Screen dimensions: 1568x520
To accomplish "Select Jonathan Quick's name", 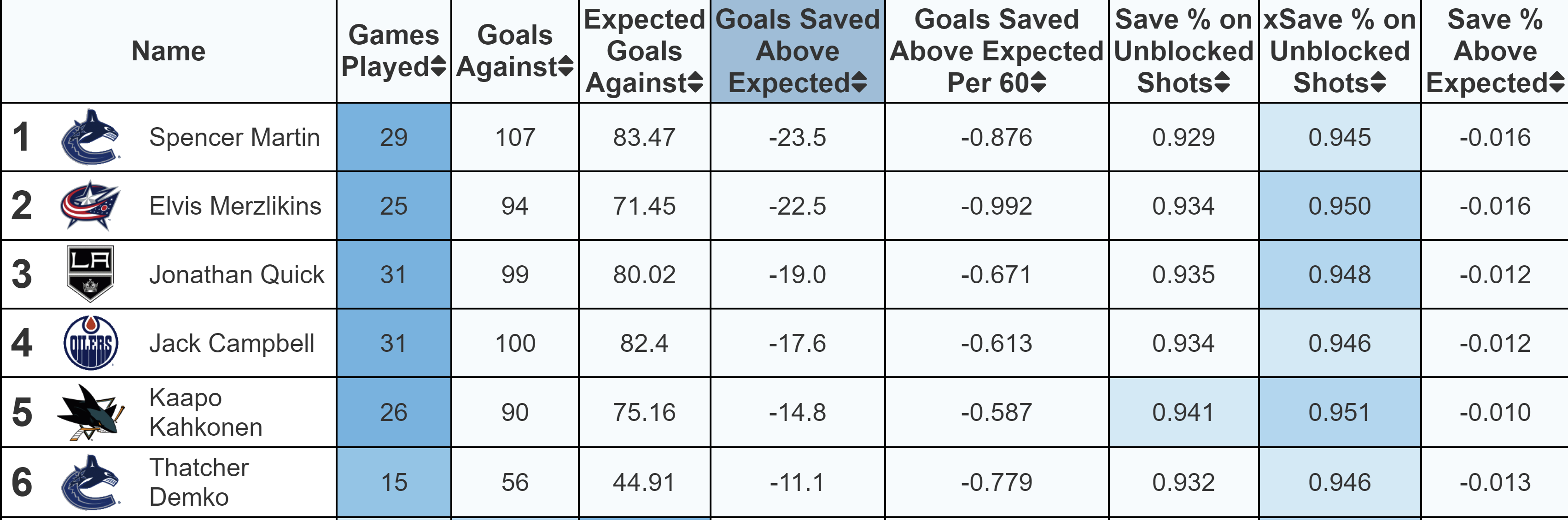I will [237, 275].
